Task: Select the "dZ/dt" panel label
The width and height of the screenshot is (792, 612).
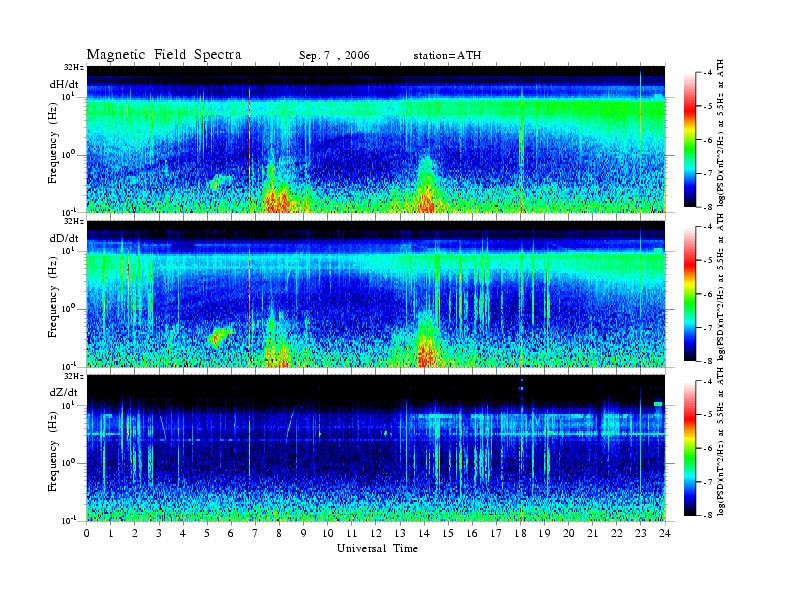Action: pyautogui.click(x=64, y=392)
